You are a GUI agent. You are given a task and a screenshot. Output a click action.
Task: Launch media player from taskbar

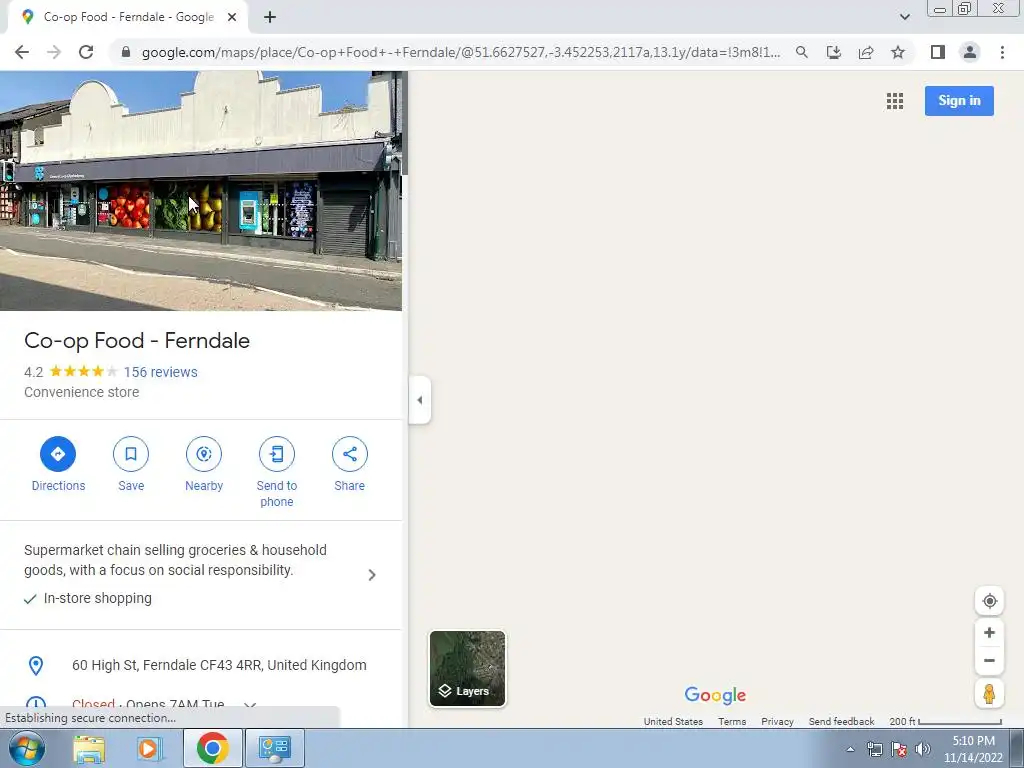150,748
